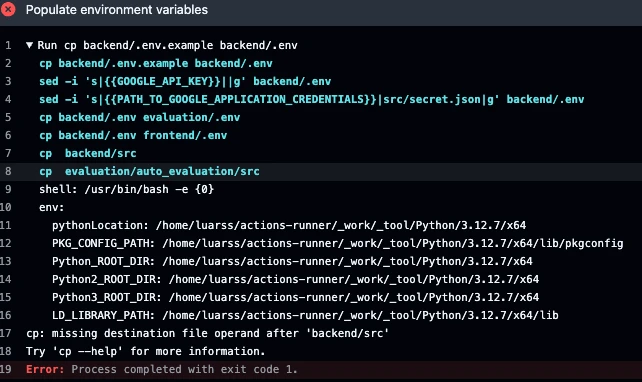
Task: Click the highlighted cp evaluation/auto_evaluation/src line
Action: click(149, 171)
